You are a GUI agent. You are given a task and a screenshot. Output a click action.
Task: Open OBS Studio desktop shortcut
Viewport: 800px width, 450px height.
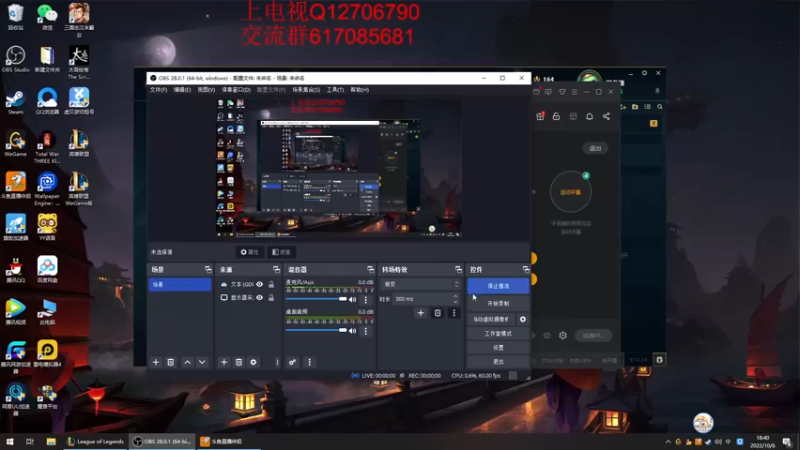tap(15, 60)
